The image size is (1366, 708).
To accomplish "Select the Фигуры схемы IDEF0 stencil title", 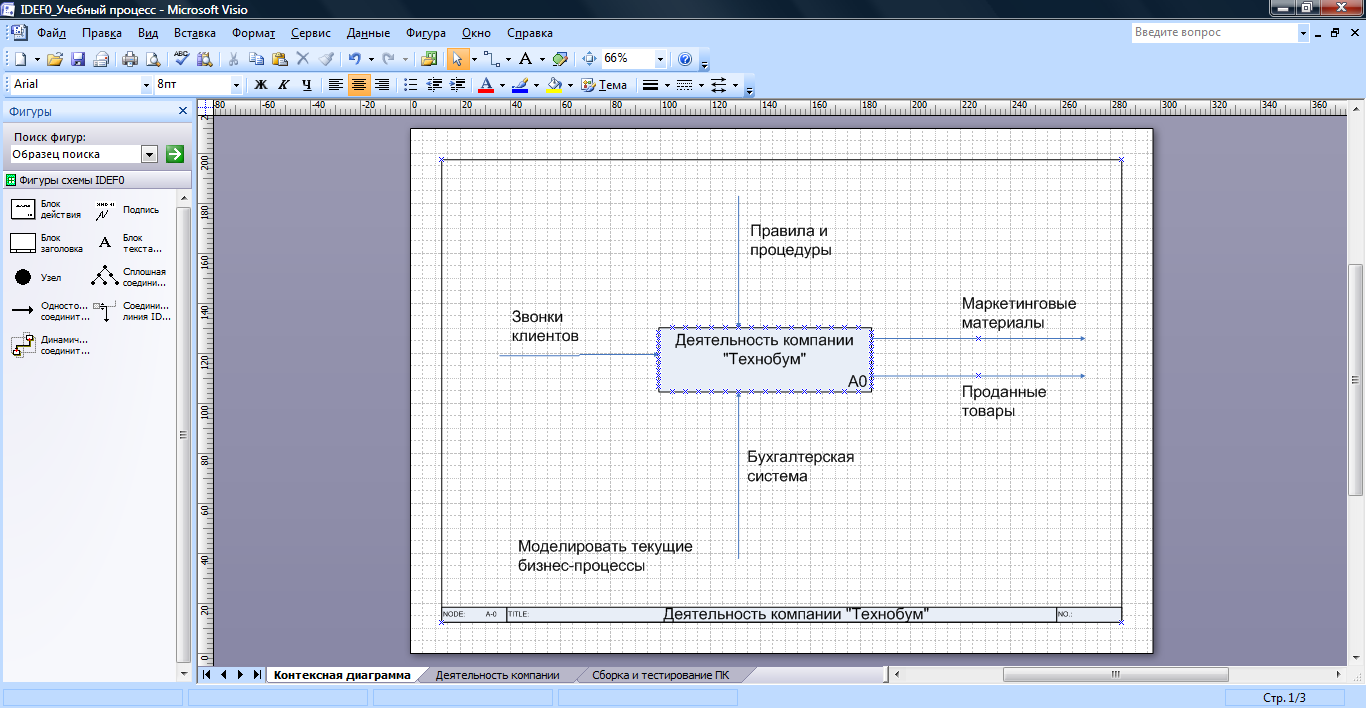I will click(96, 180).
